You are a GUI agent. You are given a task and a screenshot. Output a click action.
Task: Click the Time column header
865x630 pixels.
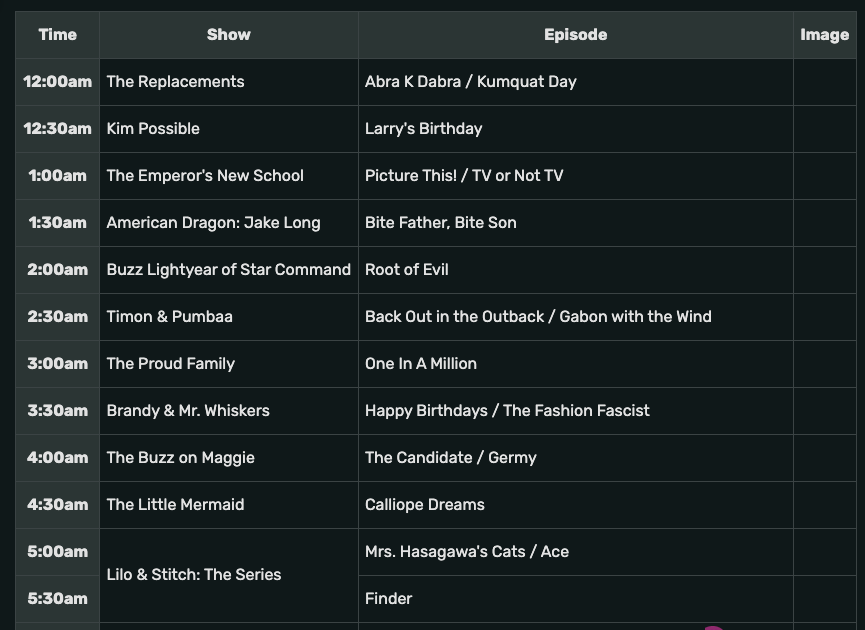[57, 35]
